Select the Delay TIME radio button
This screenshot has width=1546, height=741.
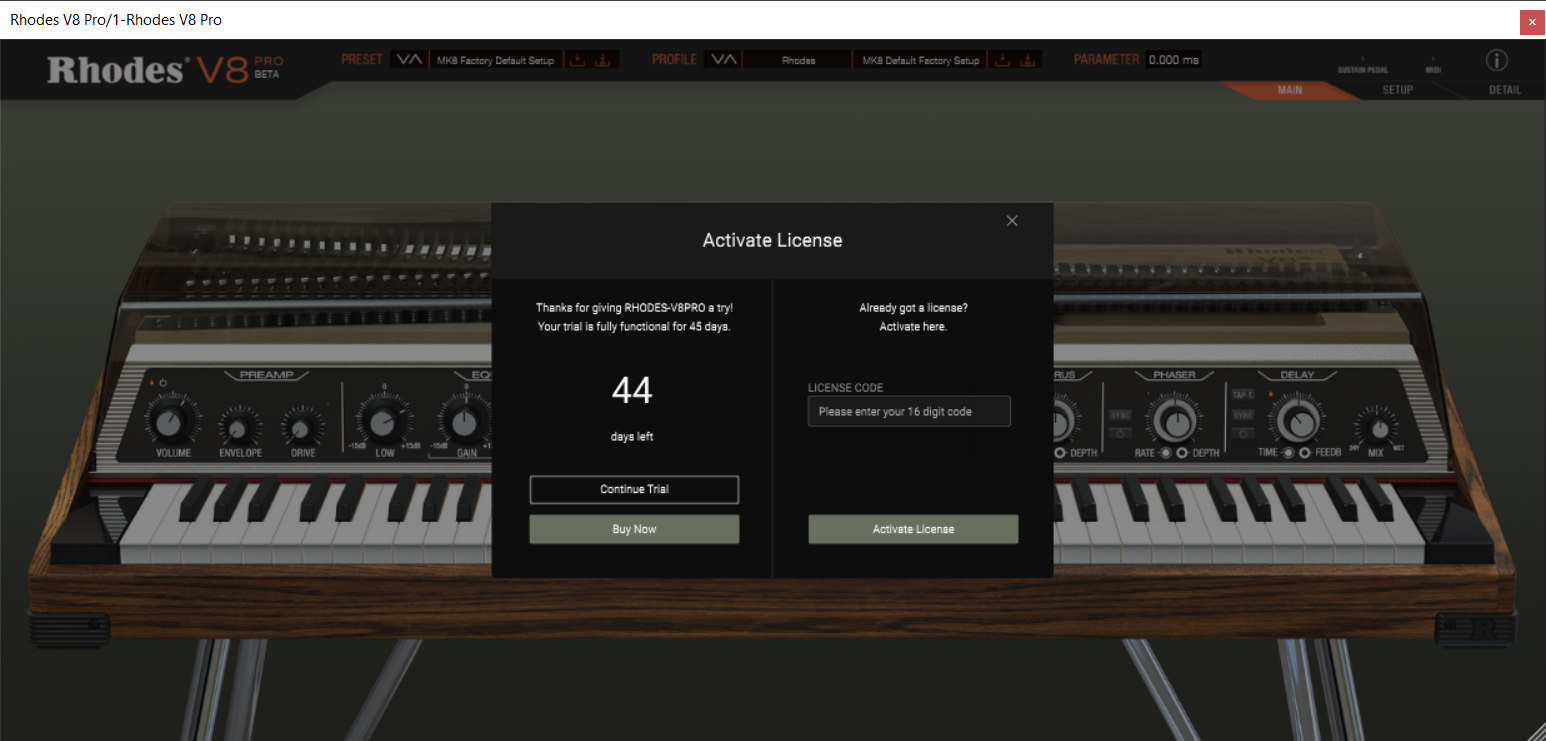1289,453
